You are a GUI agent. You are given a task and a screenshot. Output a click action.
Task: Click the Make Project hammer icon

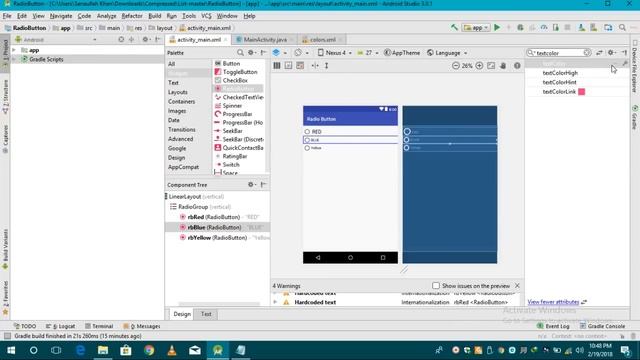coord(454,28)
